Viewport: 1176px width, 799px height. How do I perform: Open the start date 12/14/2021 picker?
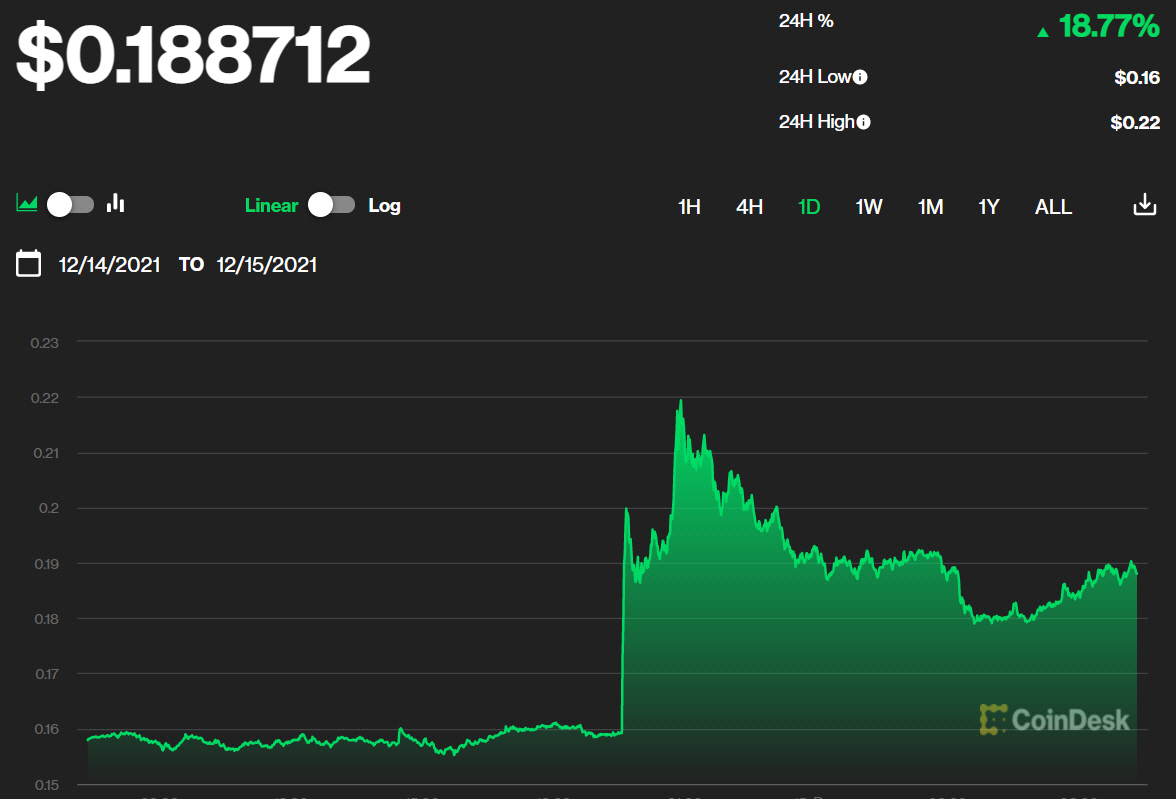(110, 265)
